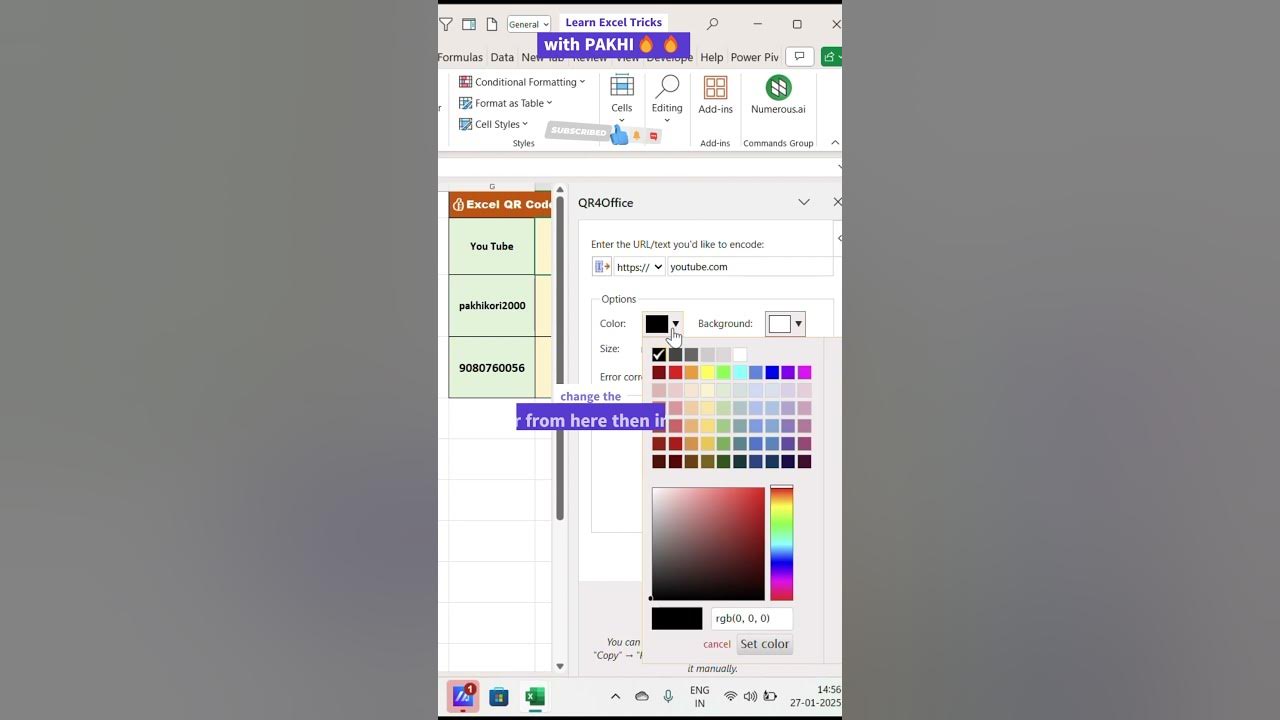Viewport: 1280px width, 720px height.
Task: Collapse the ribbon using the chevron
Action: point(835,143)
